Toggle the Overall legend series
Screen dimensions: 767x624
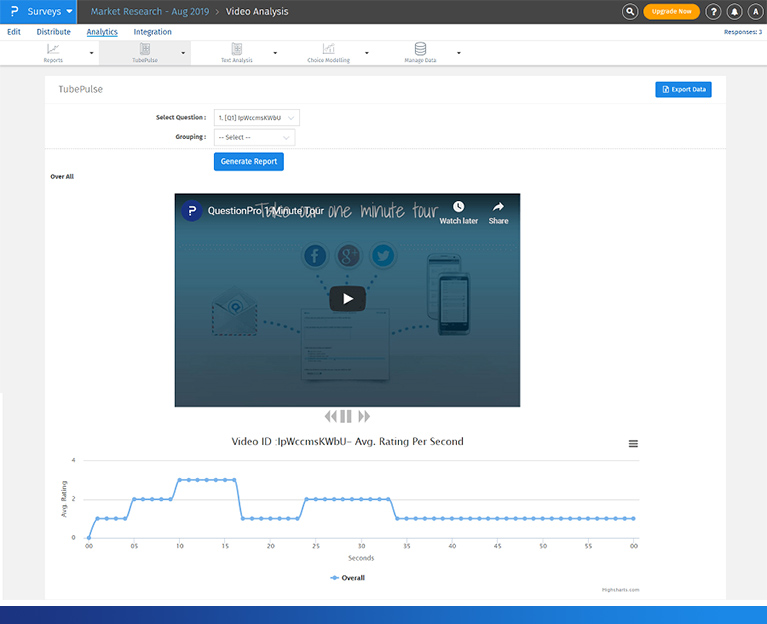click(347, 578)
